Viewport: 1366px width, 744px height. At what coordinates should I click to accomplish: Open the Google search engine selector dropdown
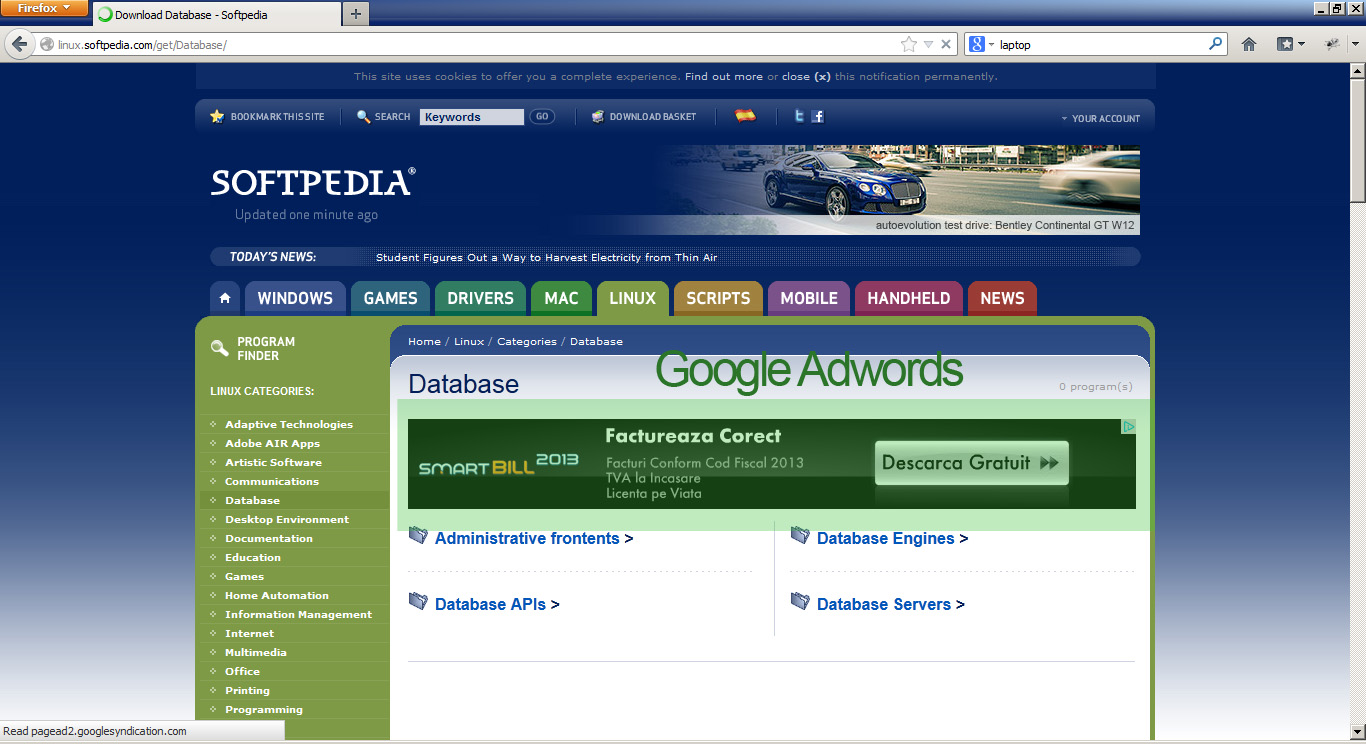(x=981, y=44)
